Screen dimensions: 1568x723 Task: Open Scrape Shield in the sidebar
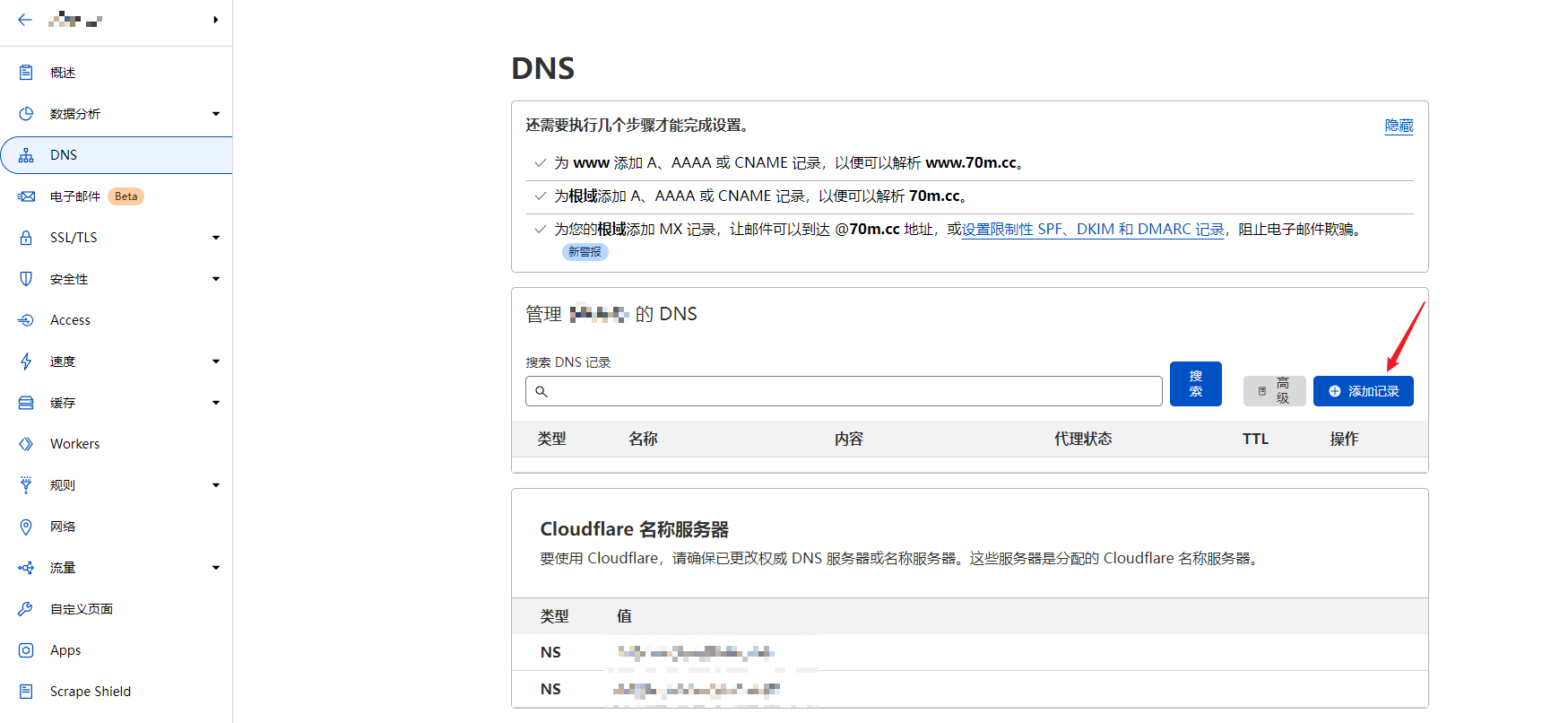pyautogui.click(x=90, y=692)
